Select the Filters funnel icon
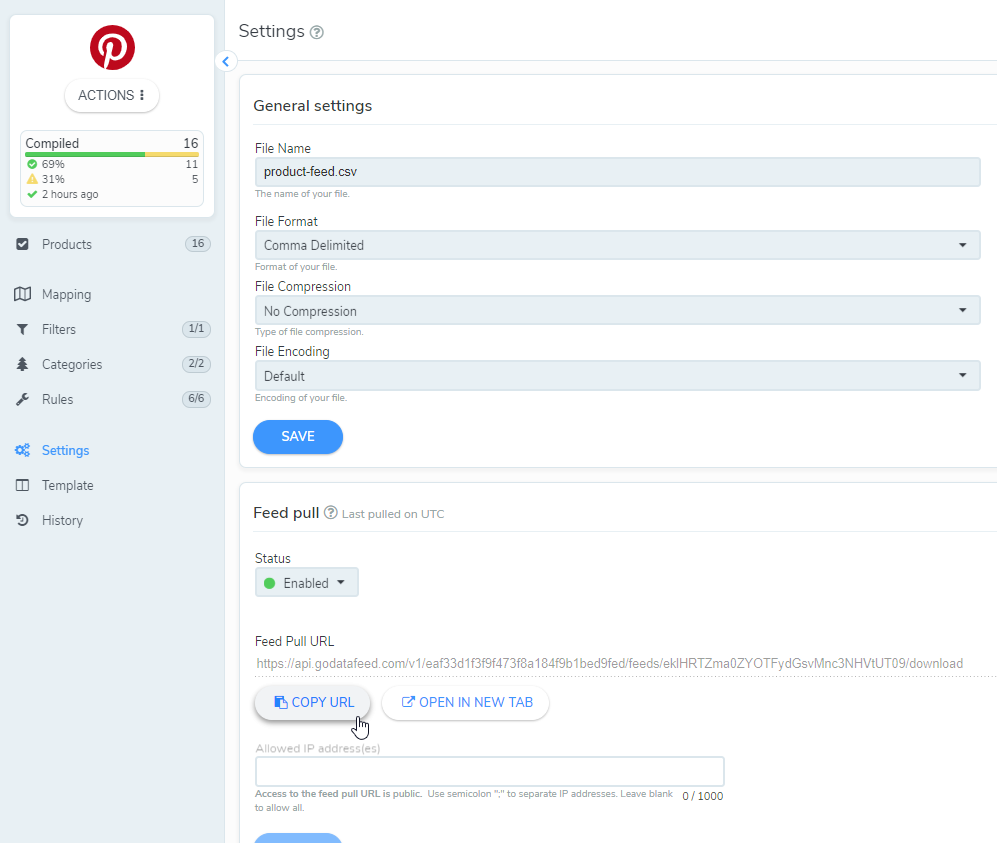The image size is (997, 843). (x=24, y=329)
